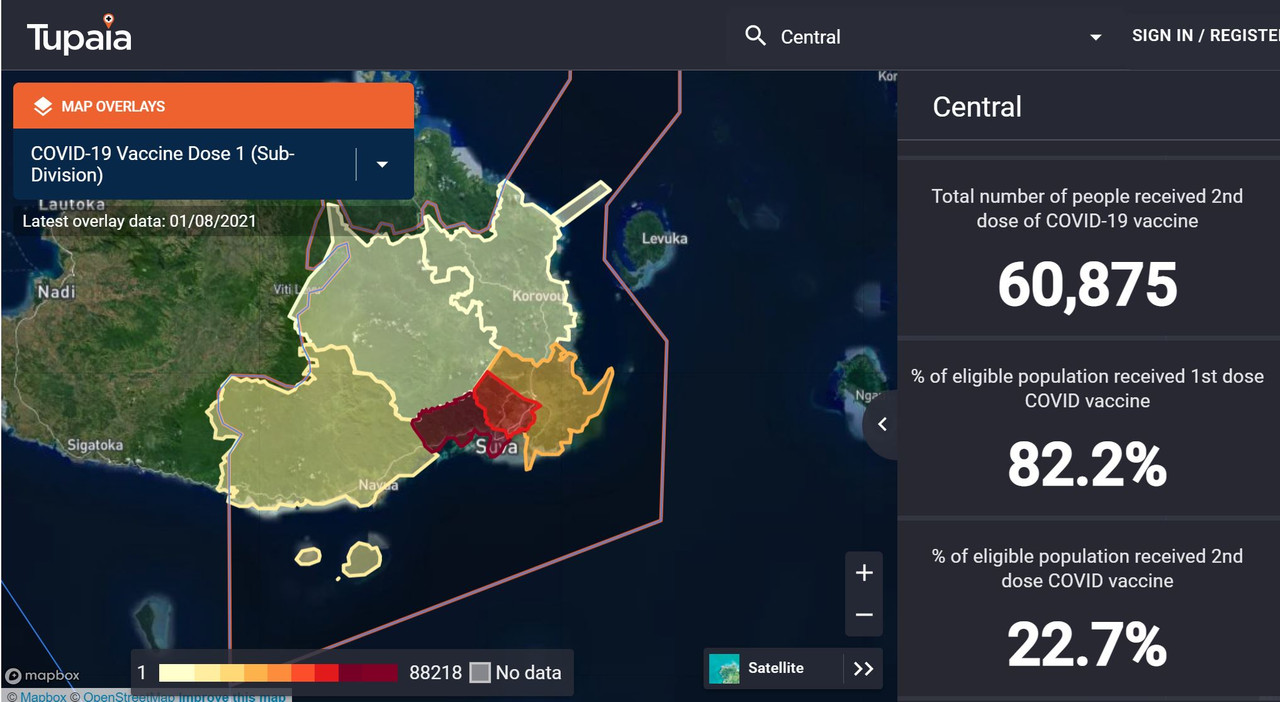Click the Sigatoka map label

point(95,445)
